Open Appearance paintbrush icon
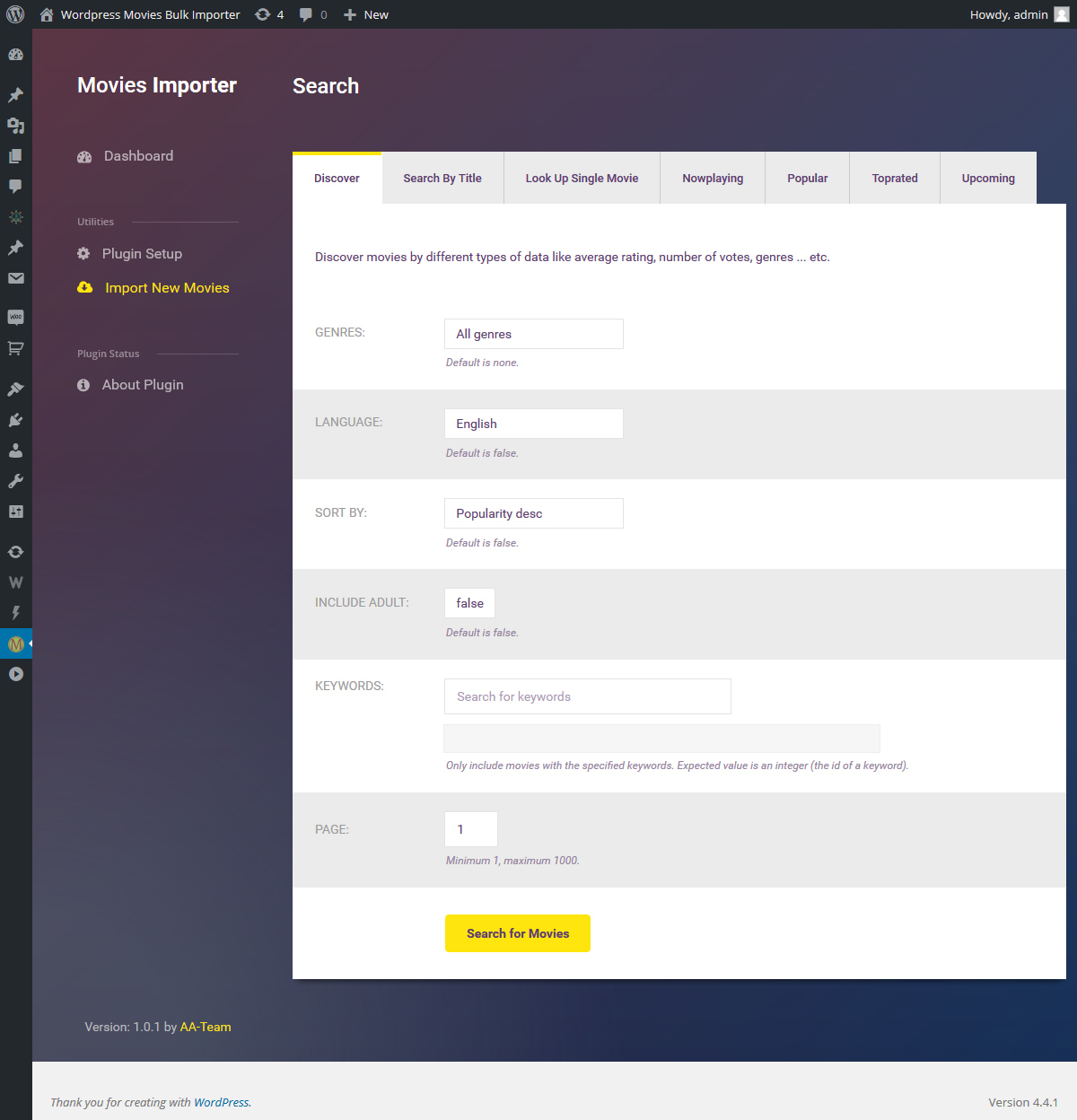Viewport: 1077px width, 1120px height. point(15,389)
